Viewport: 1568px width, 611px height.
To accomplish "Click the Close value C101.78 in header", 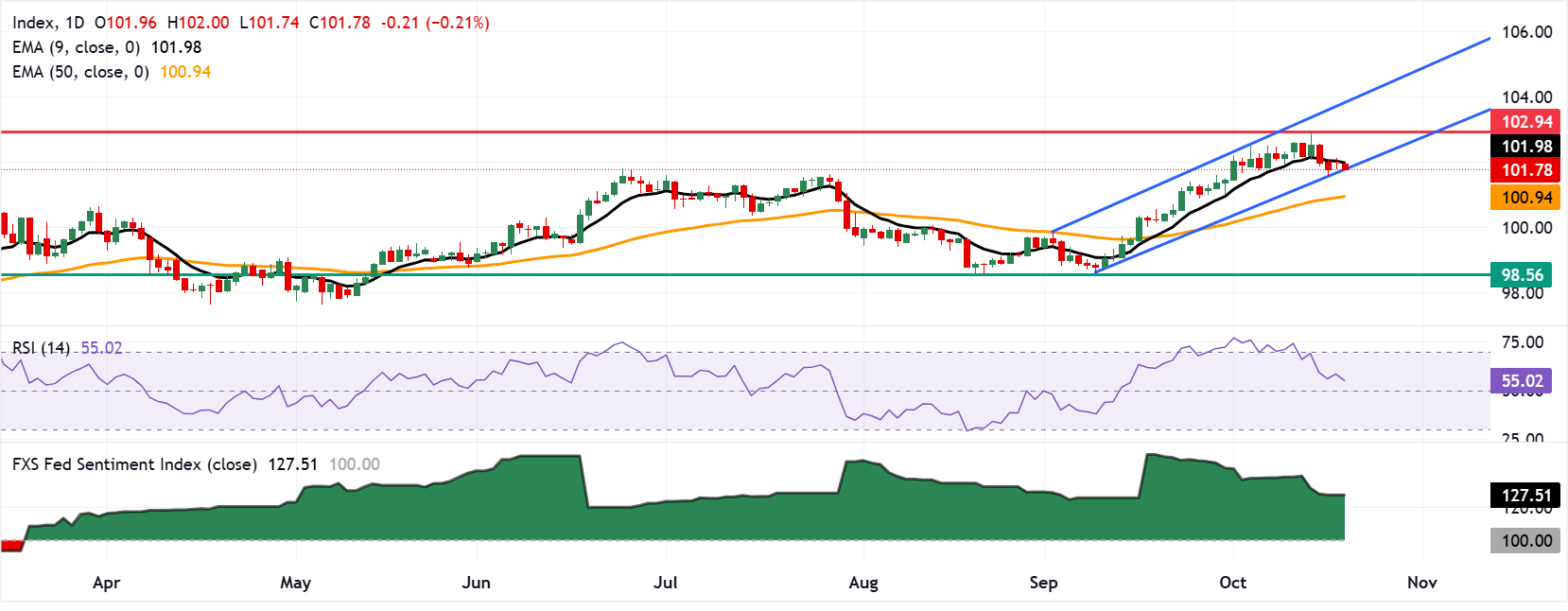I will point(340,23).
